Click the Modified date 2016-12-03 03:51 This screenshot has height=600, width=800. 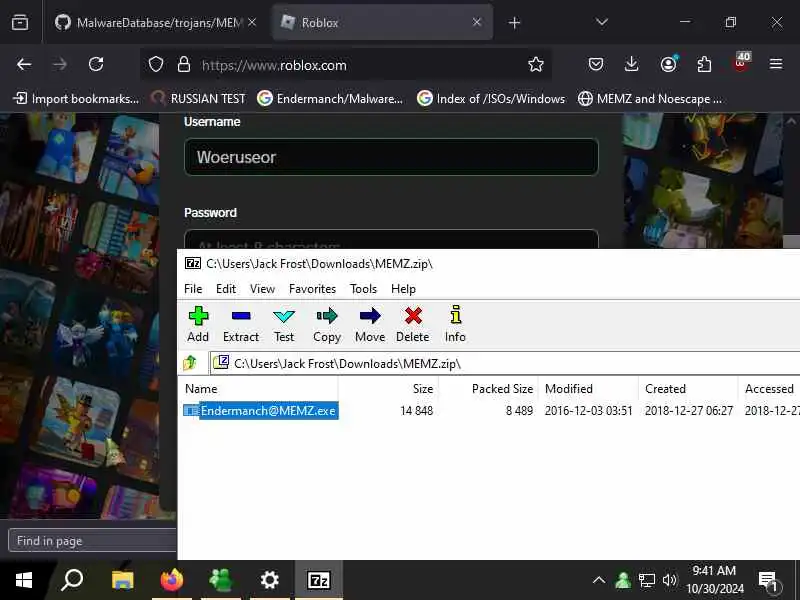588,411
